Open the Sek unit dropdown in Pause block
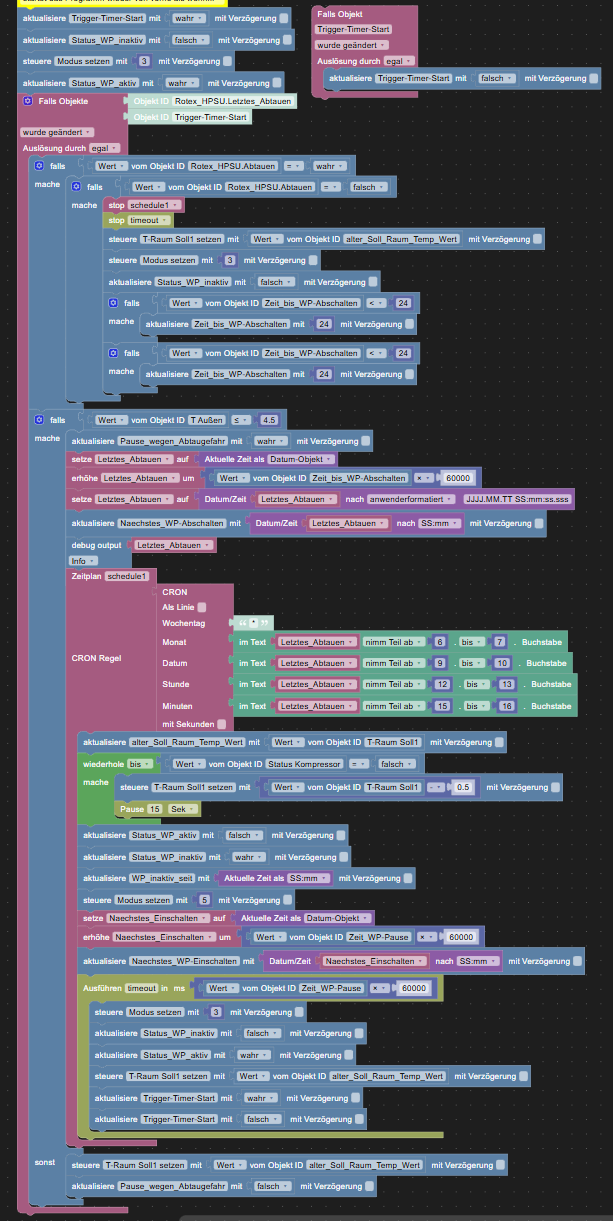Viewport: 613px width, 1221px height. pos(184,808)
